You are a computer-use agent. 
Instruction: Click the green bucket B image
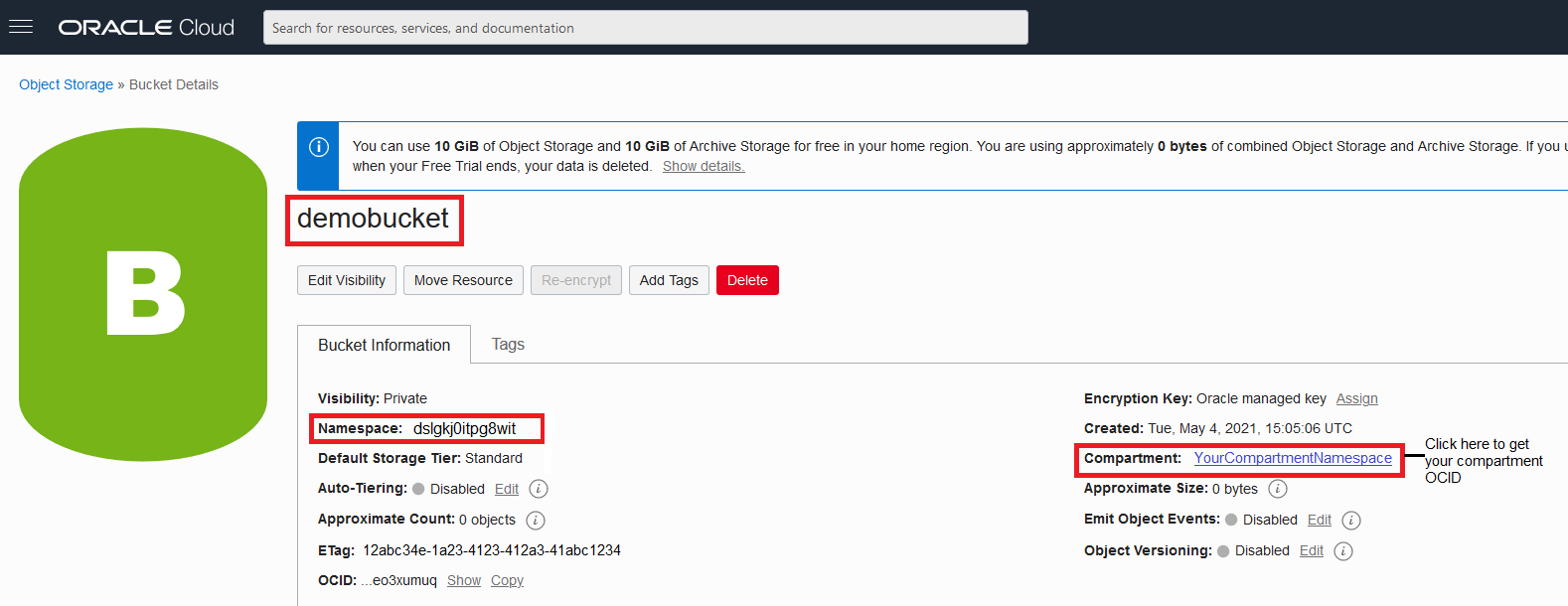click(x=143, y=294)
